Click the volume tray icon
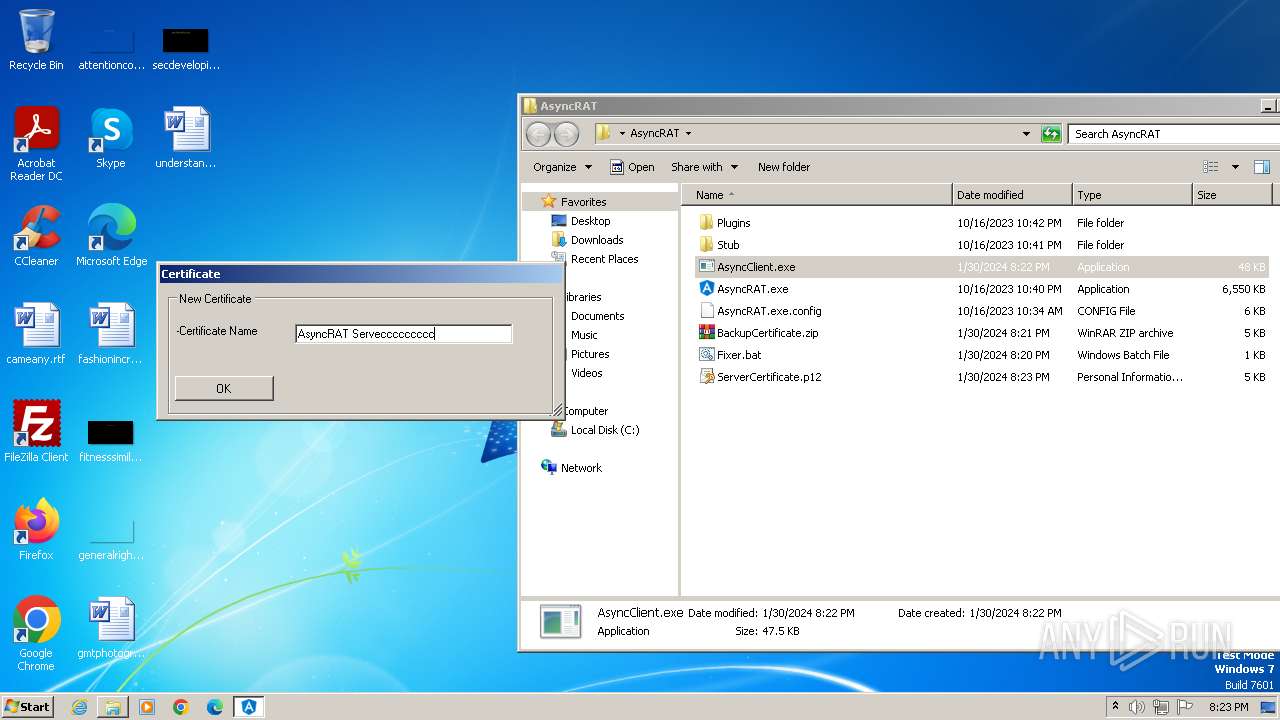Image resolution: width=1280 pixels, height=720 pixels. (1137, 707)
